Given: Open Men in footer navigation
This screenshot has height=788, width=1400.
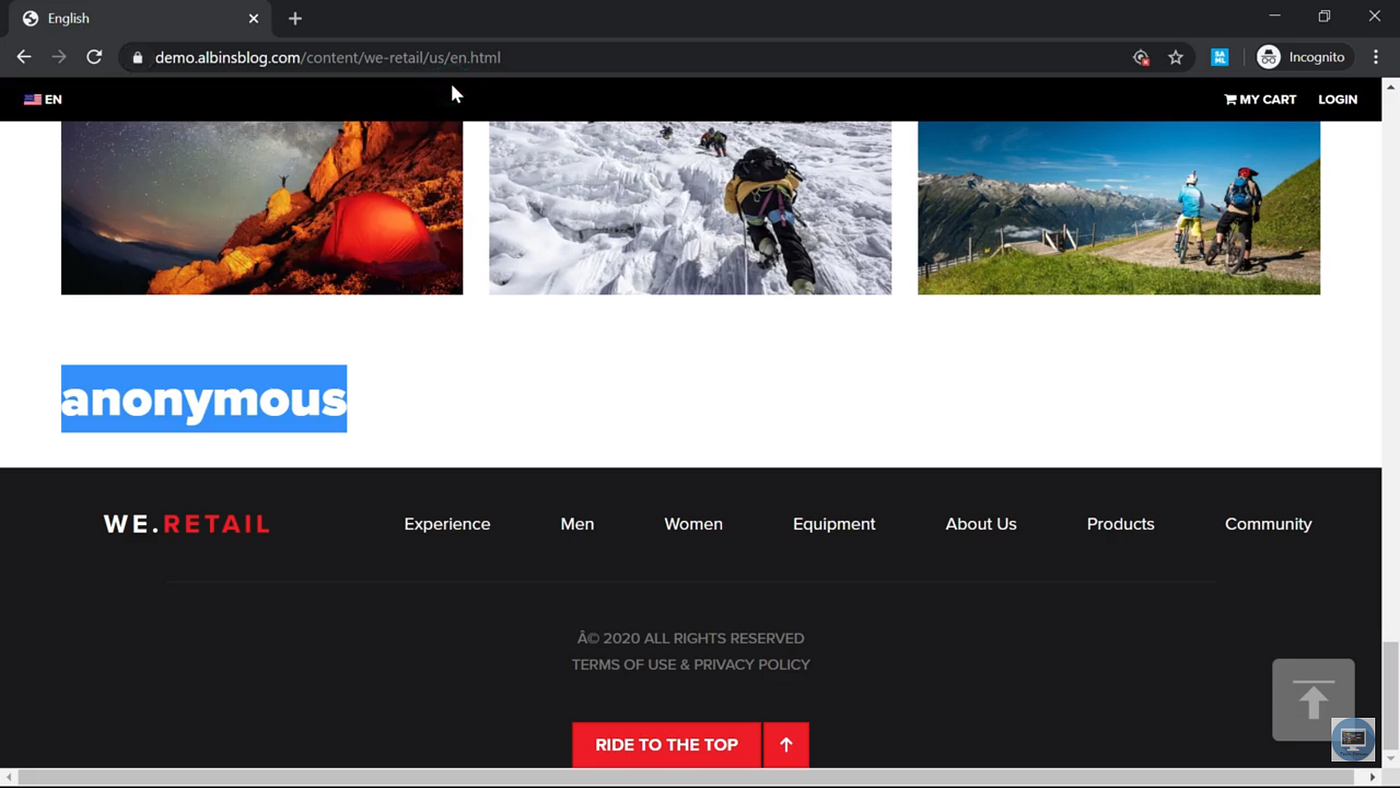Looking at the screenshot, I should [x=577, y=524].
